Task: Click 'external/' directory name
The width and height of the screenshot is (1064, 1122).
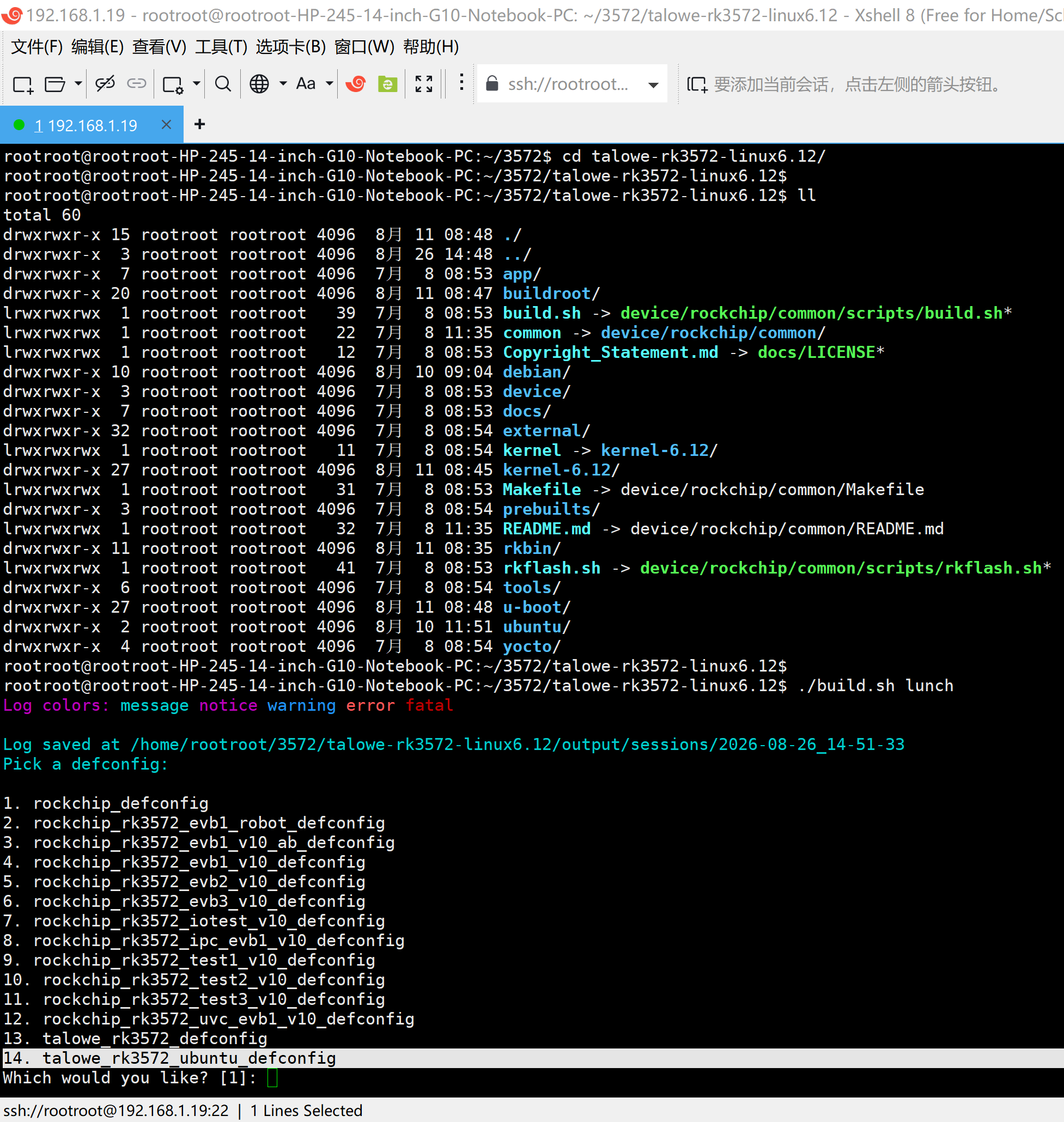Action: tap(547, 430)
